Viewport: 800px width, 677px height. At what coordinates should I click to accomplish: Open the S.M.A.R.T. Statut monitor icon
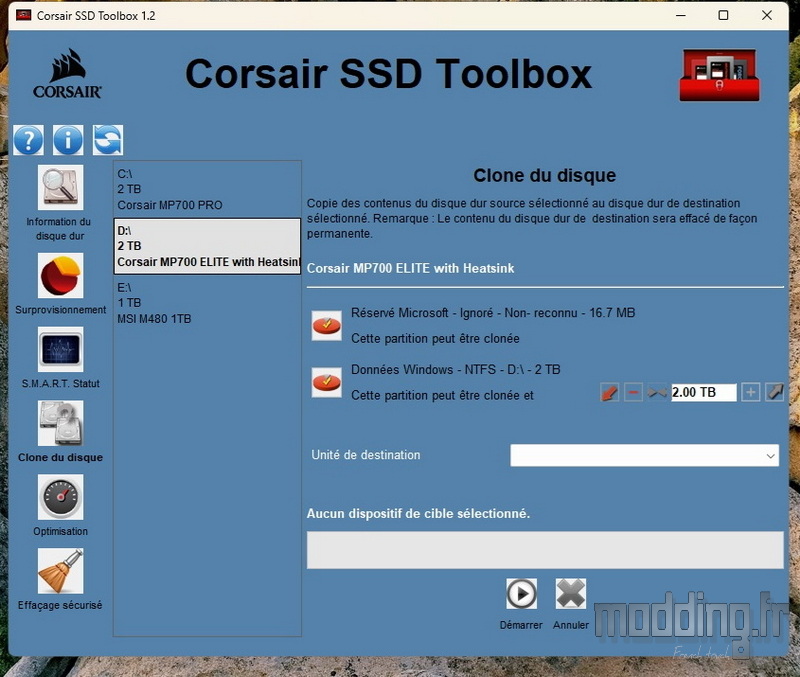point(60,349)
